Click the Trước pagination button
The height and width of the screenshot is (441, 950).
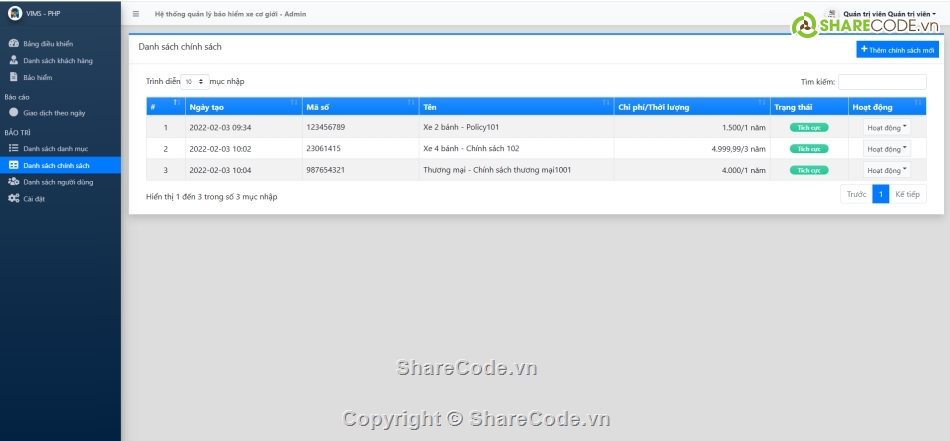(x=856, y=195)
